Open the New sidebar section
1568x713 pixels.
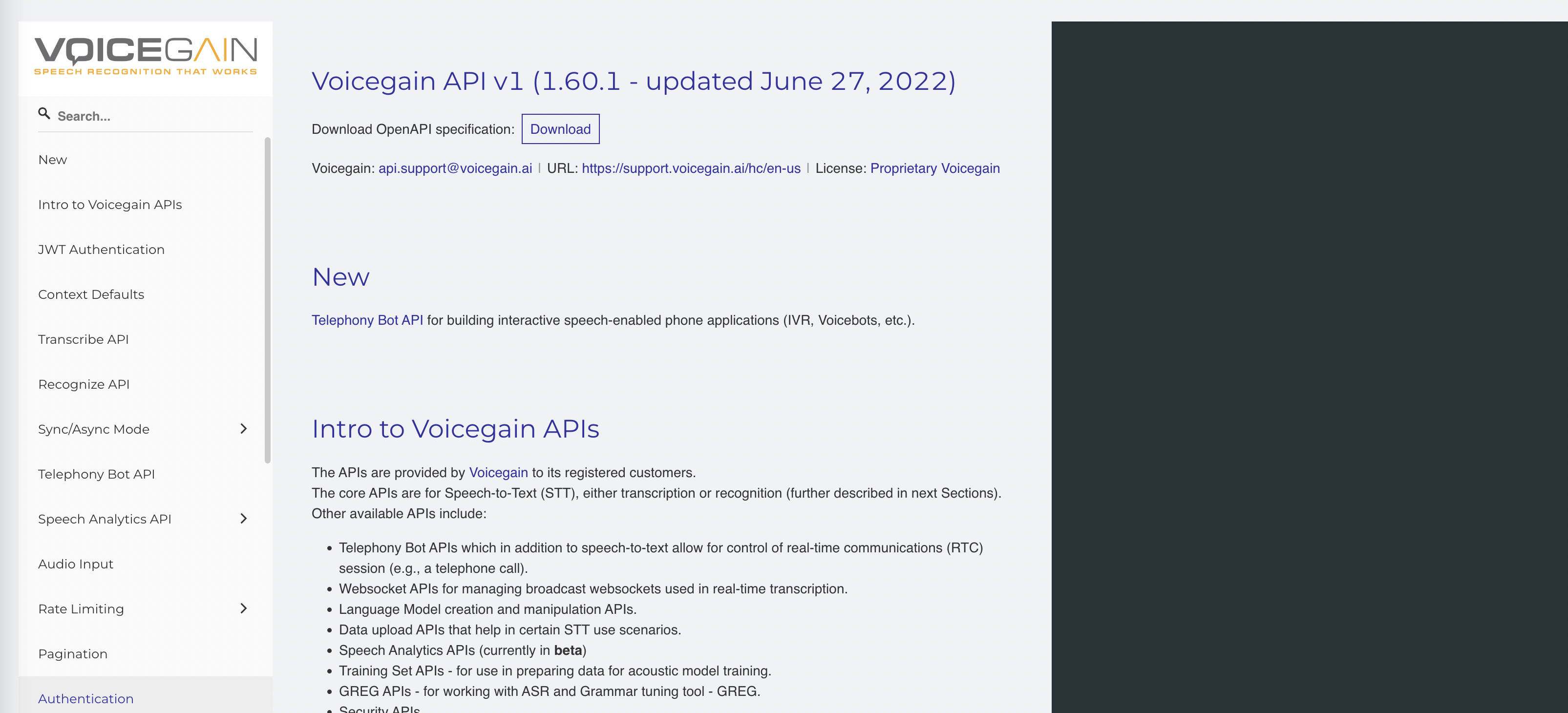pos(146,160)
